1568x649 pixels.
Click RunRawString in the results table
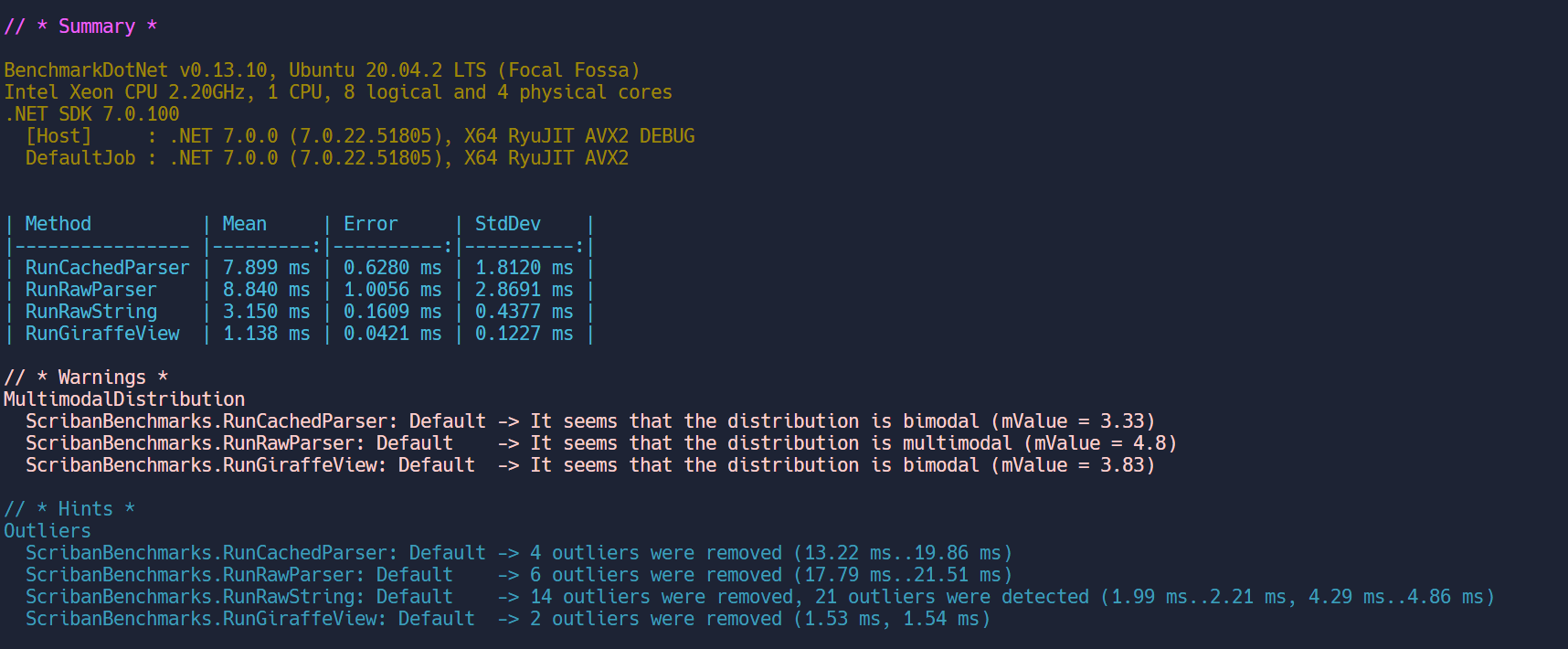pyautogui.click(x=90, y=312)
